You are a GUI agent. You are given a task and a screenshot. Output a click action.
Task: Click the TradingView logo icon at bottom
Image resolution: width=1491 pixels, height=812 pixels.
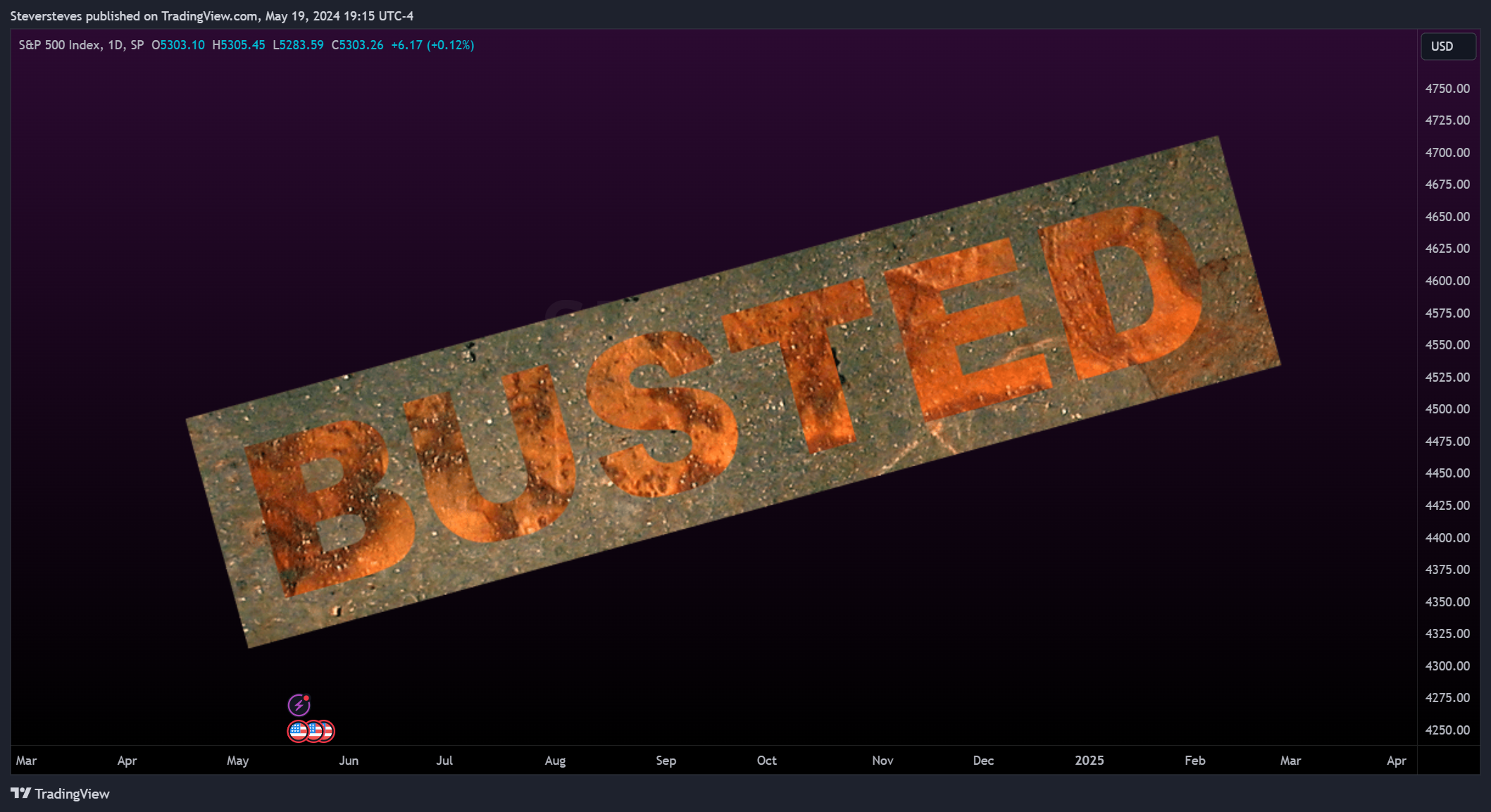tap(20, 793)
